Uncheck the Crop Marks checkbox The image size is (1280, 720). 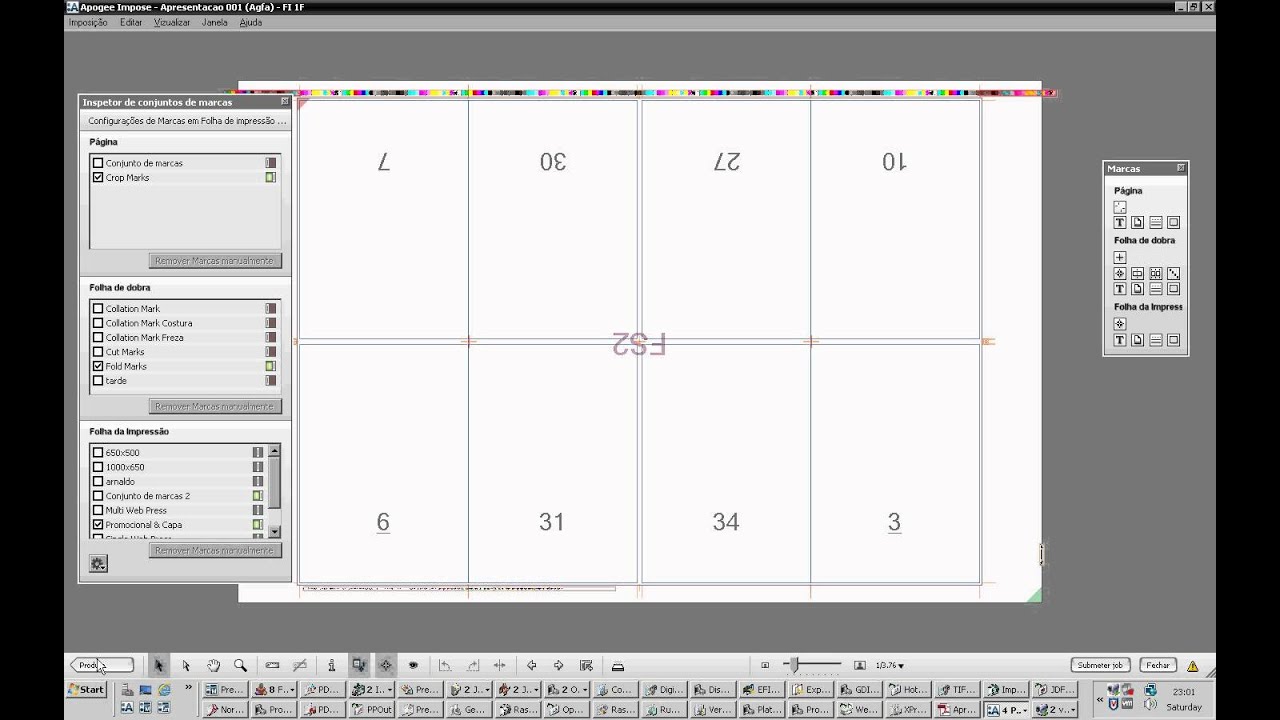tap(98, 177)
